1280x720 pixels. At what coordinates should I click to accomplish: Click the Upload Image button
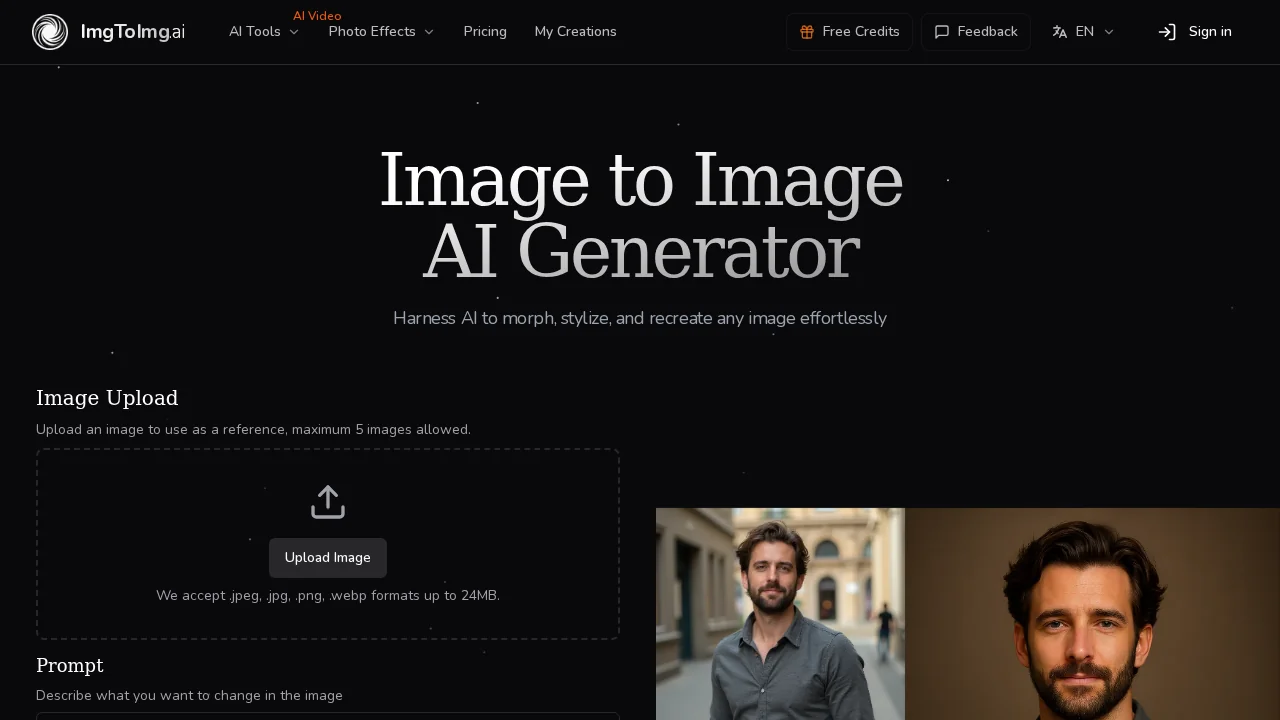(x=327, y=558)
